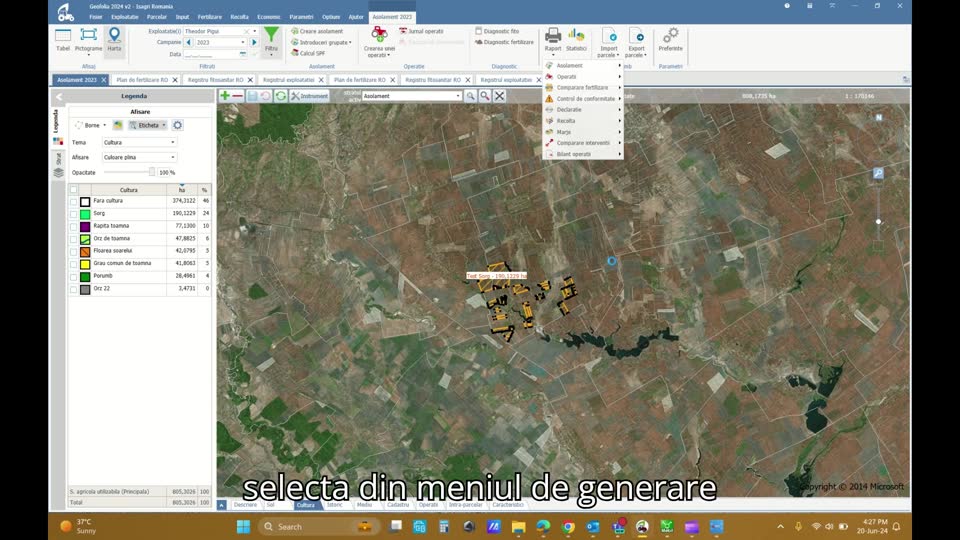
Task: Tick the Fara cultura checkbox
Action: [x=73, y=201]
